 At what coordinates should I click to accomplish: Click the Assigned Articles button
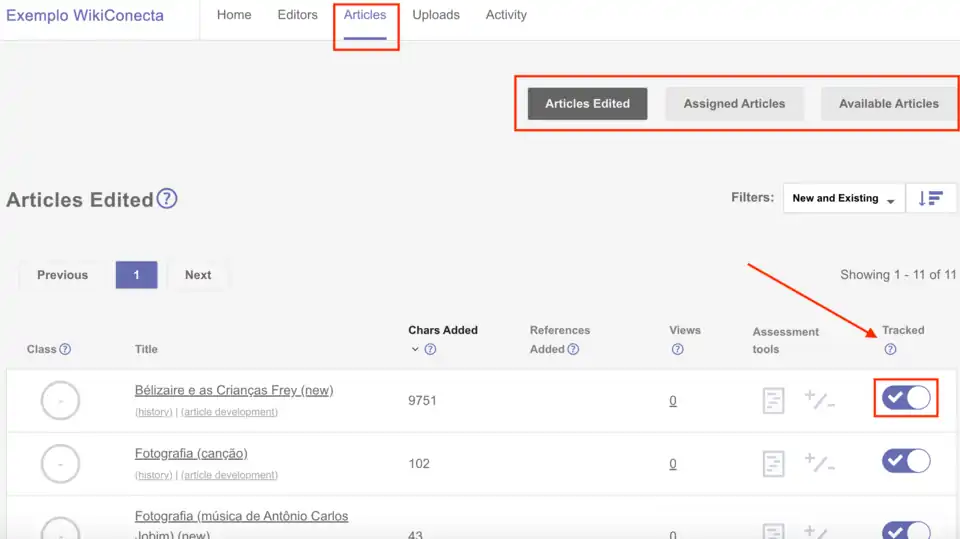[x=734, y=104]
